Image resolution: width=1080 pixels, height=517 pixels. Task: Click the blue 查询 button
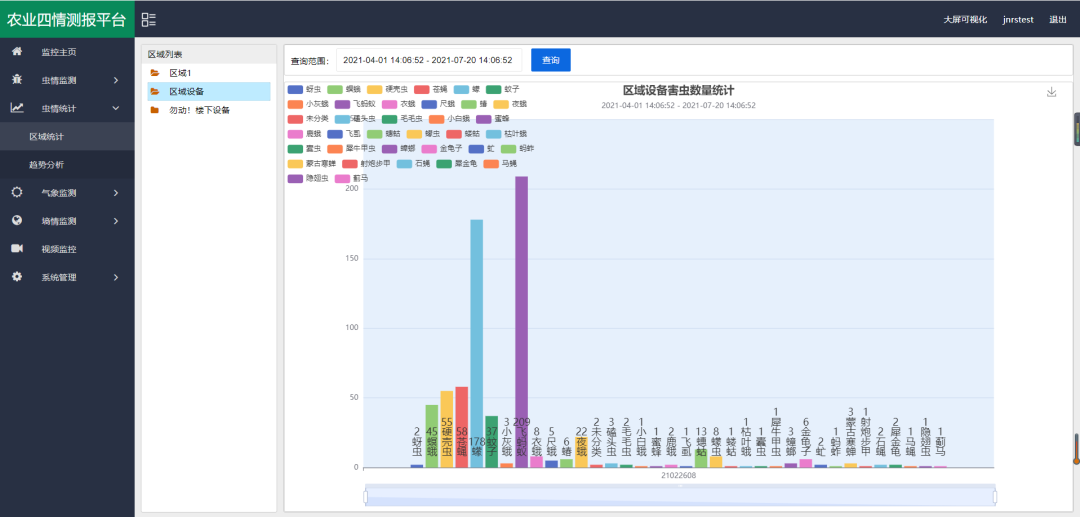(x=550, y=60)
